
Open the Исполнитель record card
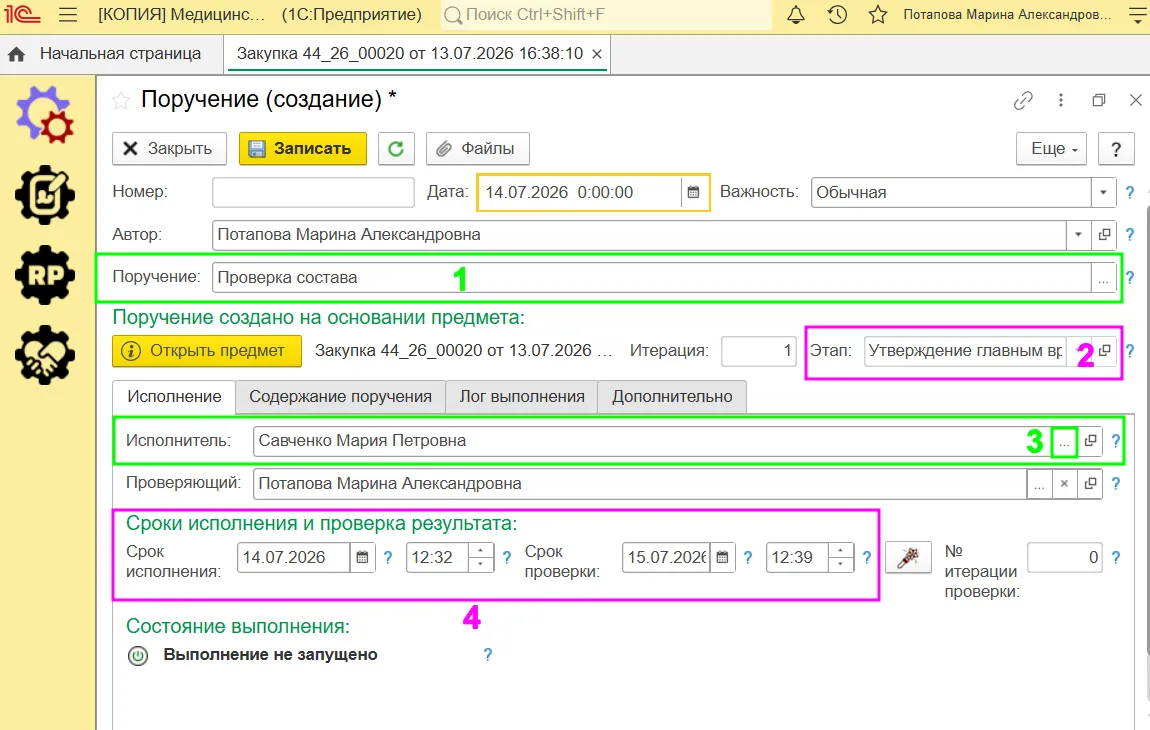coord(1091,441)
